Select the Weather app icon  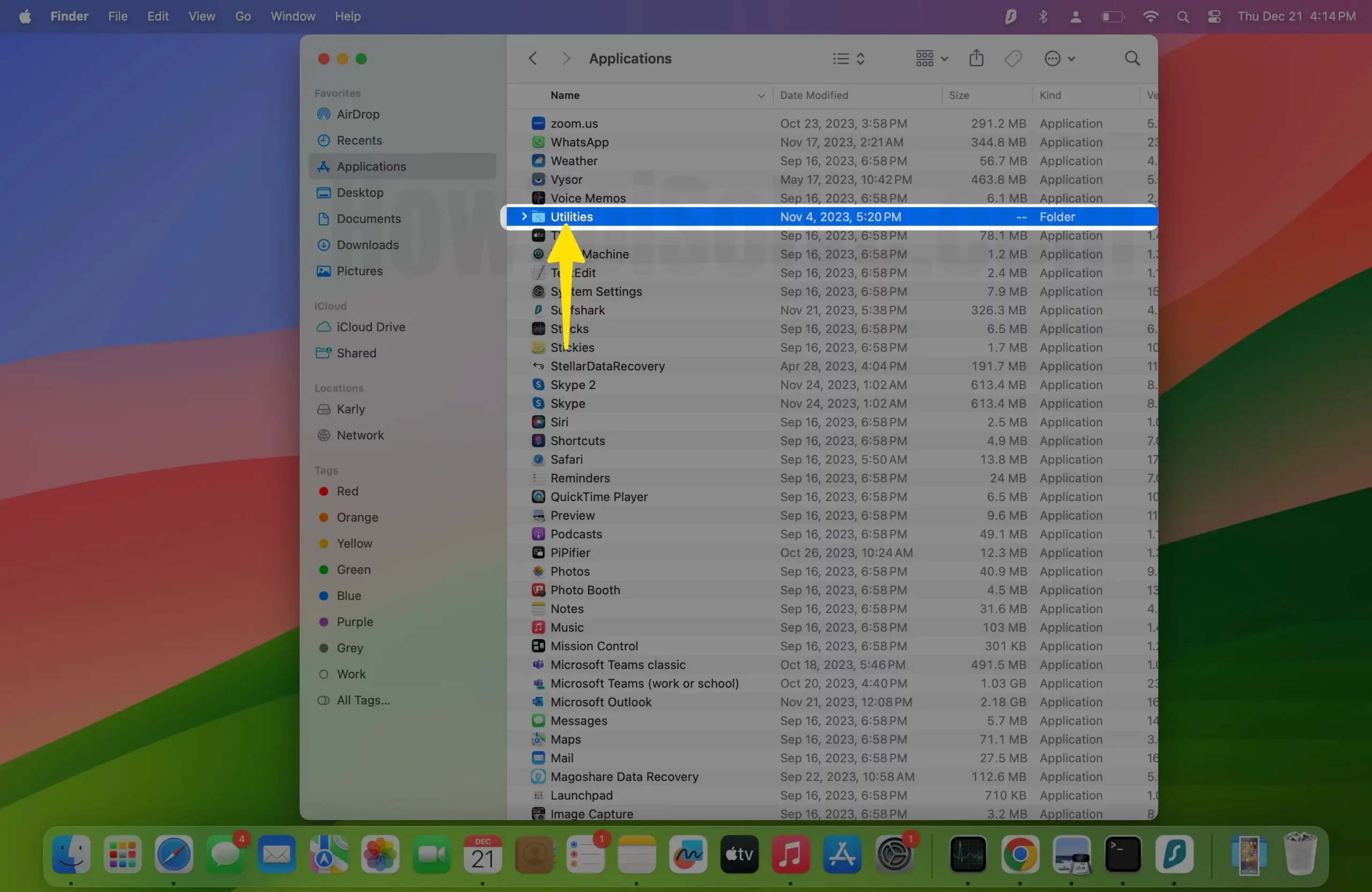538,161
